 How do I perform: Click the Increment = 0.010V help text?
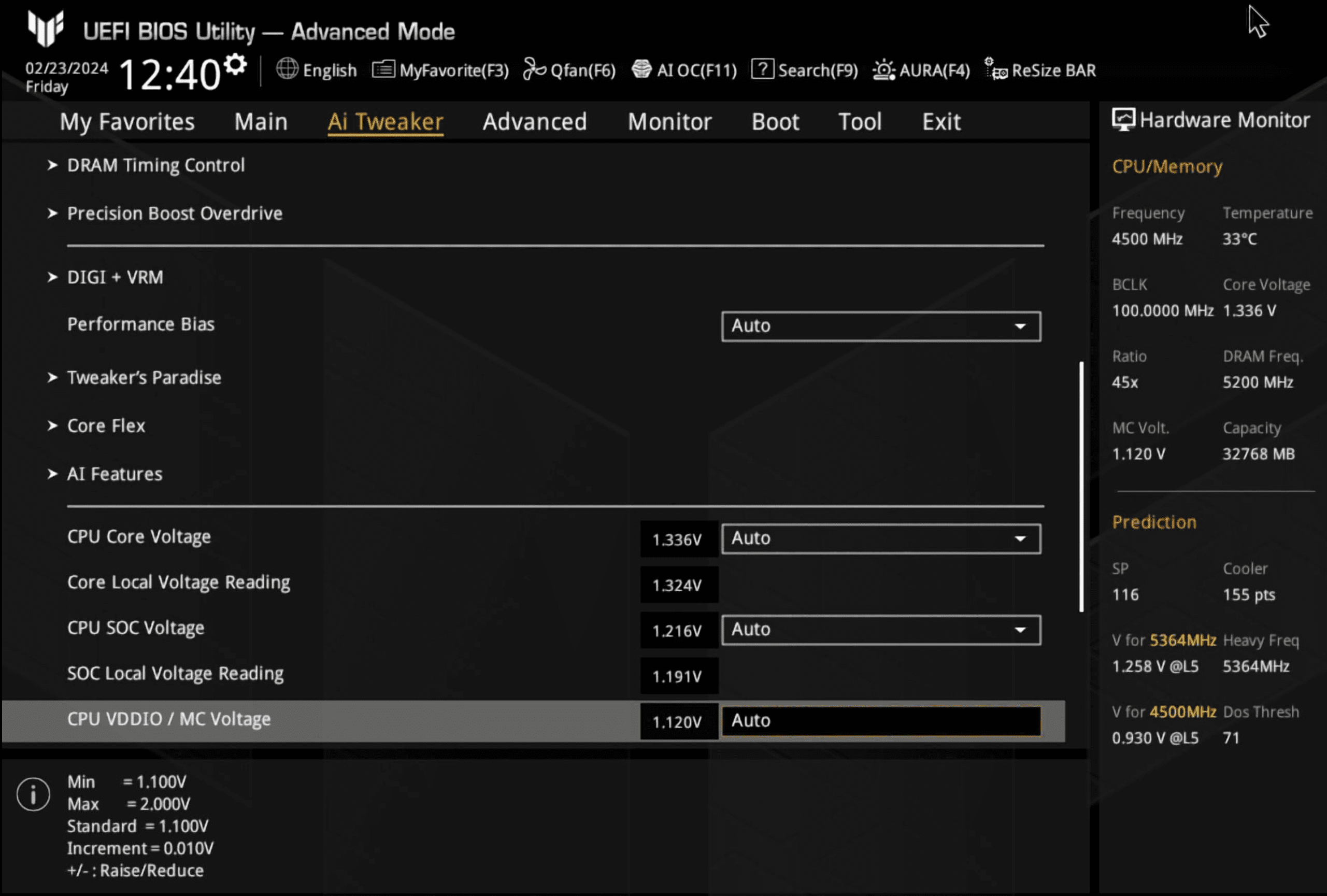(x=140, y=849)
